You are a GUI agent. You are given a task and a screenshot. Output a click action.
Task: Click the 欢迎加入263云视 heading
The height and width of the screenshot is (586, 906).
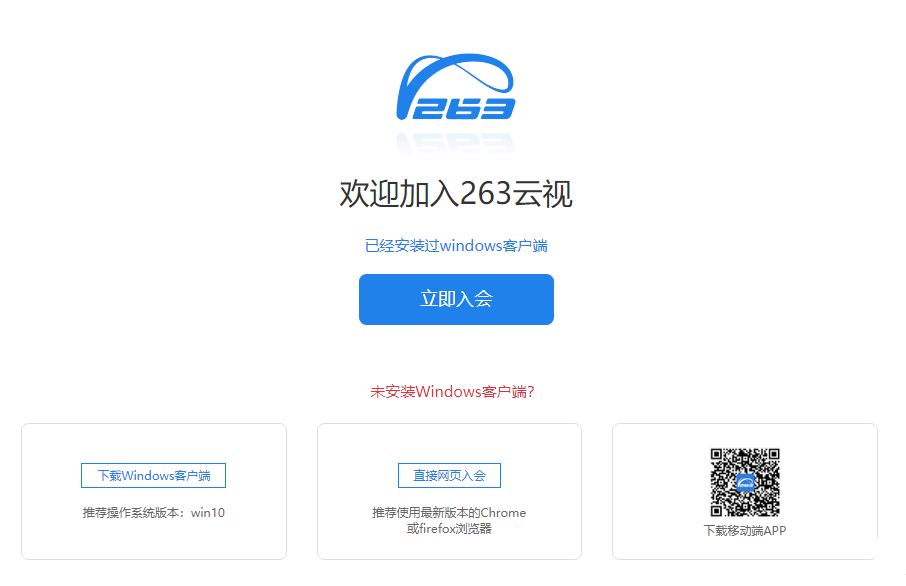456,194
